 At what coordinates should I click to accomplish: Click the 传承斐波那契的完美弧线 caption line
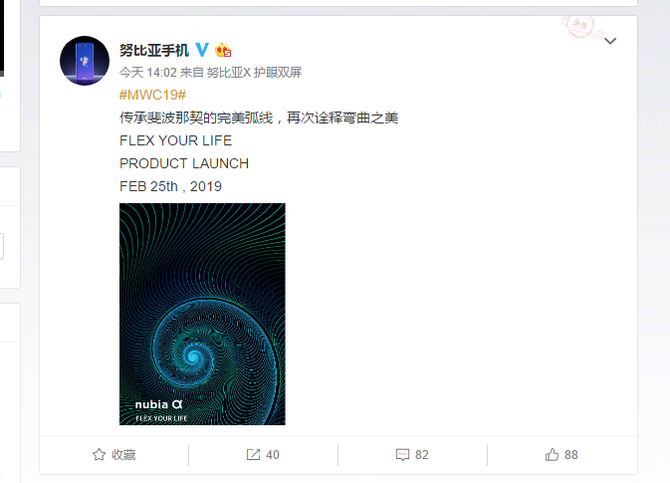[196, 118]
